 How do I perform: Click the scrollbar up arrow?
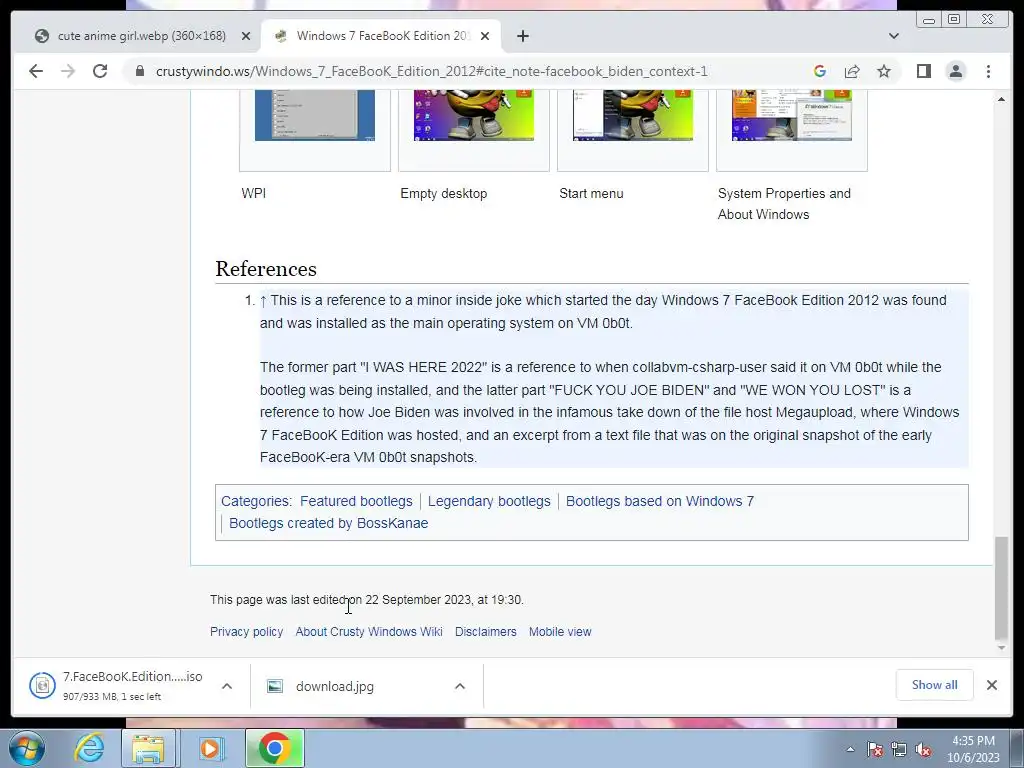[x=1001, y=99]
